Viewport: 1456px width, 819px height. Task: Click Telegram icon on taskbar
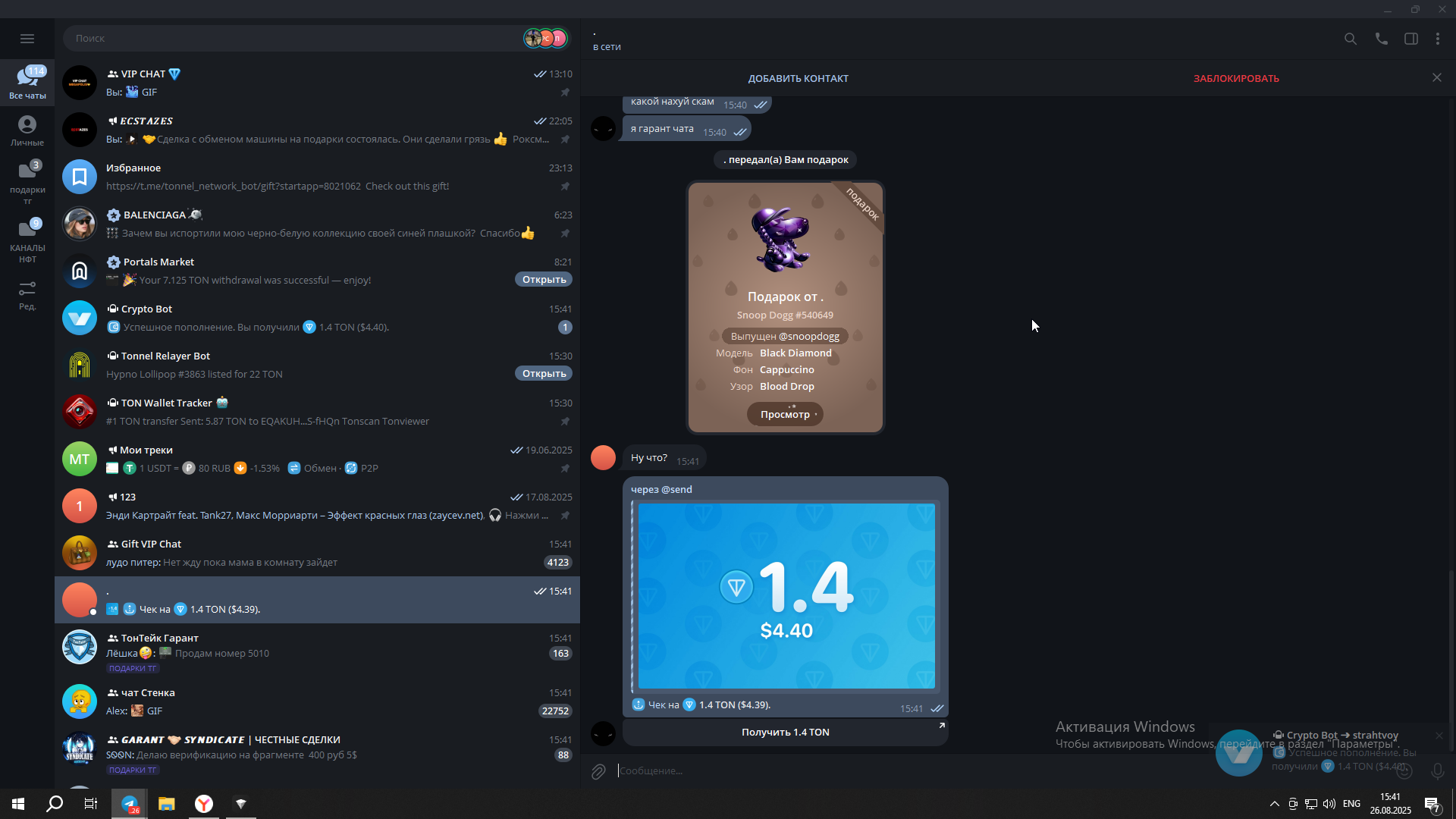tap(130, 804)
